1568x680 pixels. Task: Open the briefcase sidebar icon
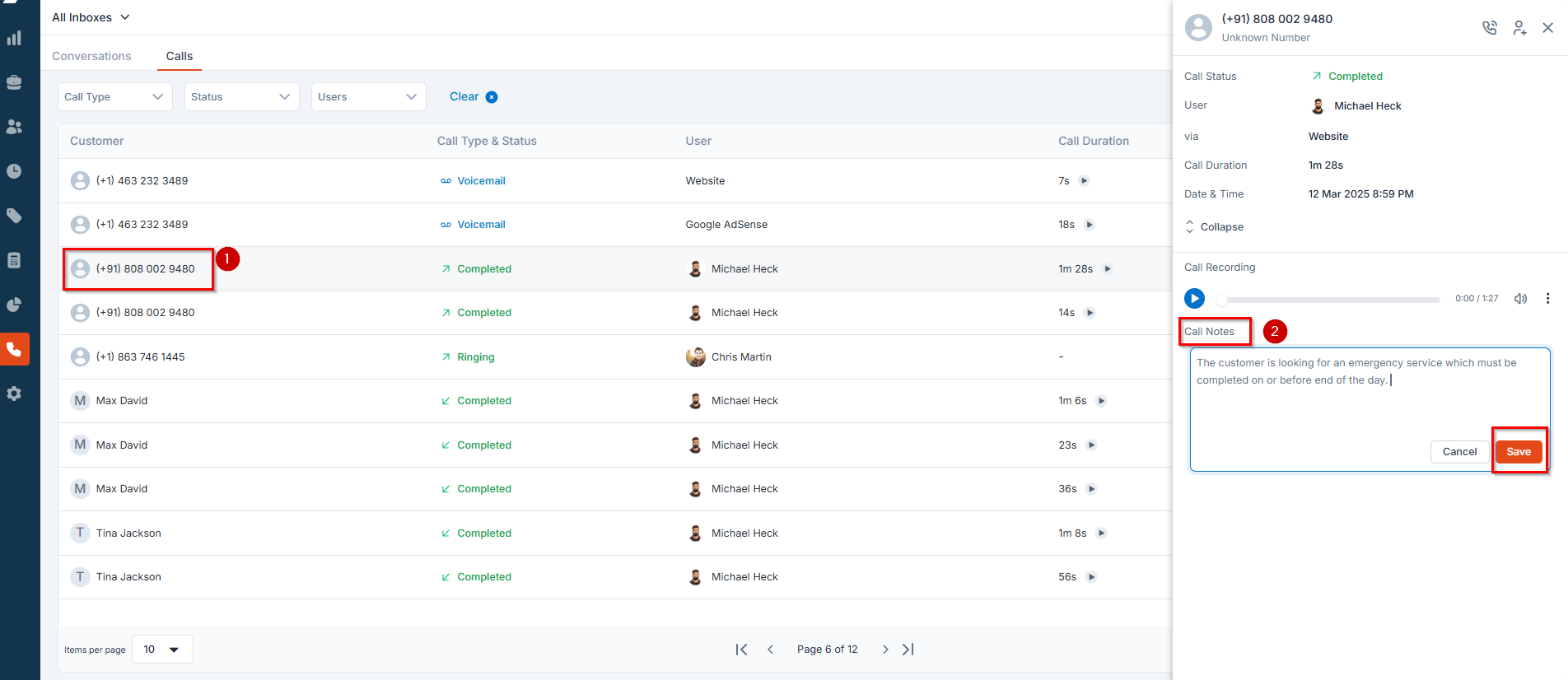tap(14, 82)
